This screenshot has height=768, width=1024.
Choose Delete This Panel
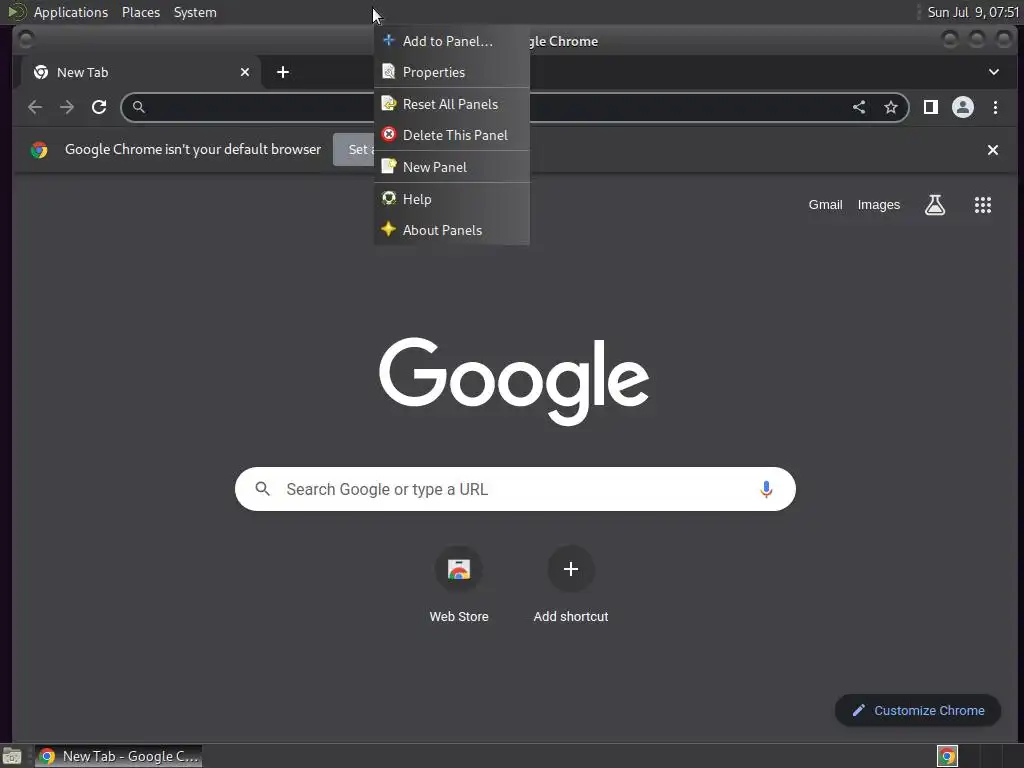tap(451, 135)
